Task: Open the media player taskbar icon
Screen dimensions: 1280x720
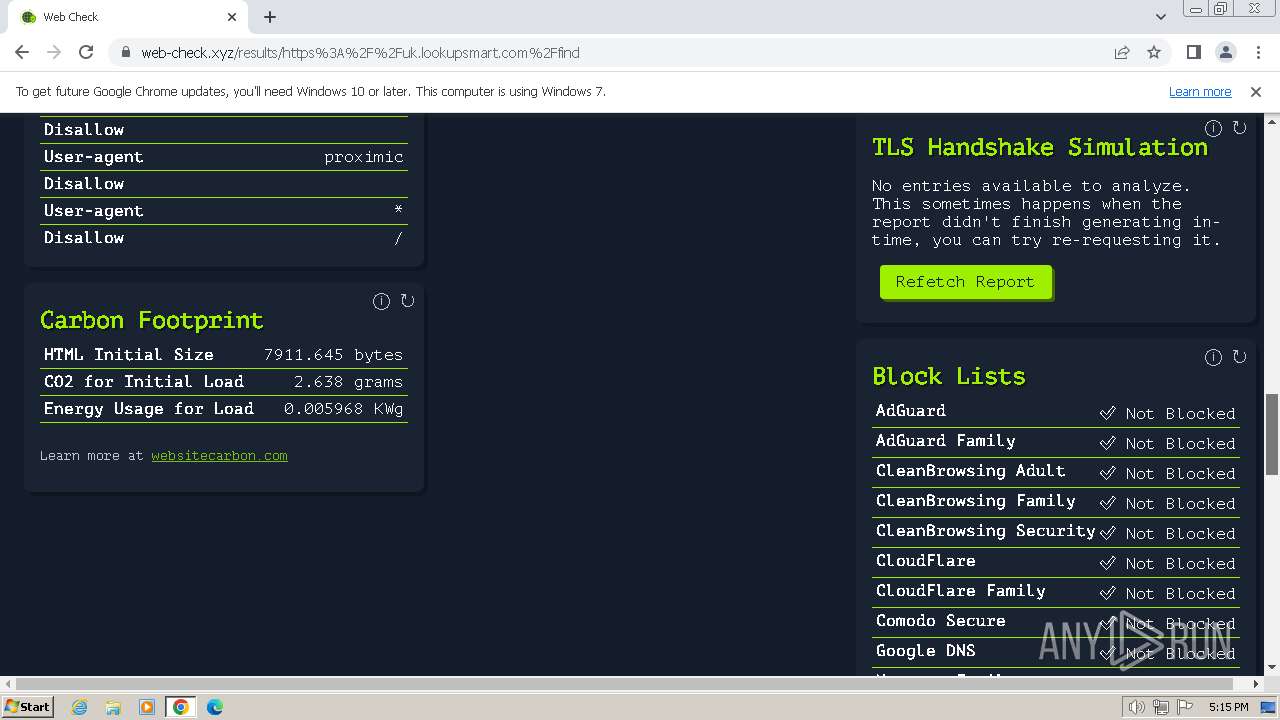Action: [x=147, y=707]
